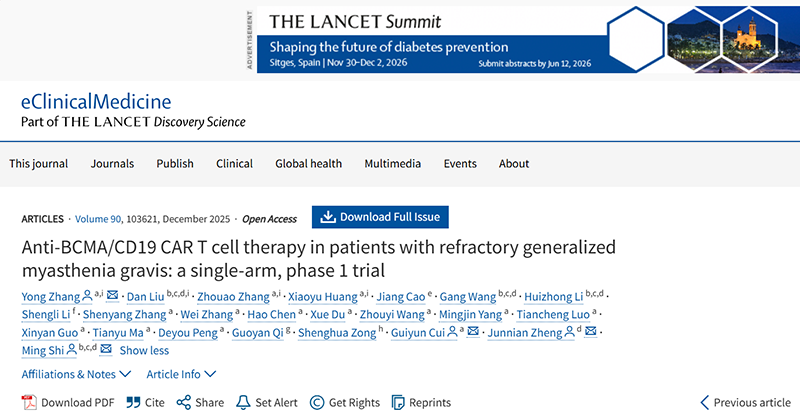Collapse author list with Show less

(x=144, y=350)
